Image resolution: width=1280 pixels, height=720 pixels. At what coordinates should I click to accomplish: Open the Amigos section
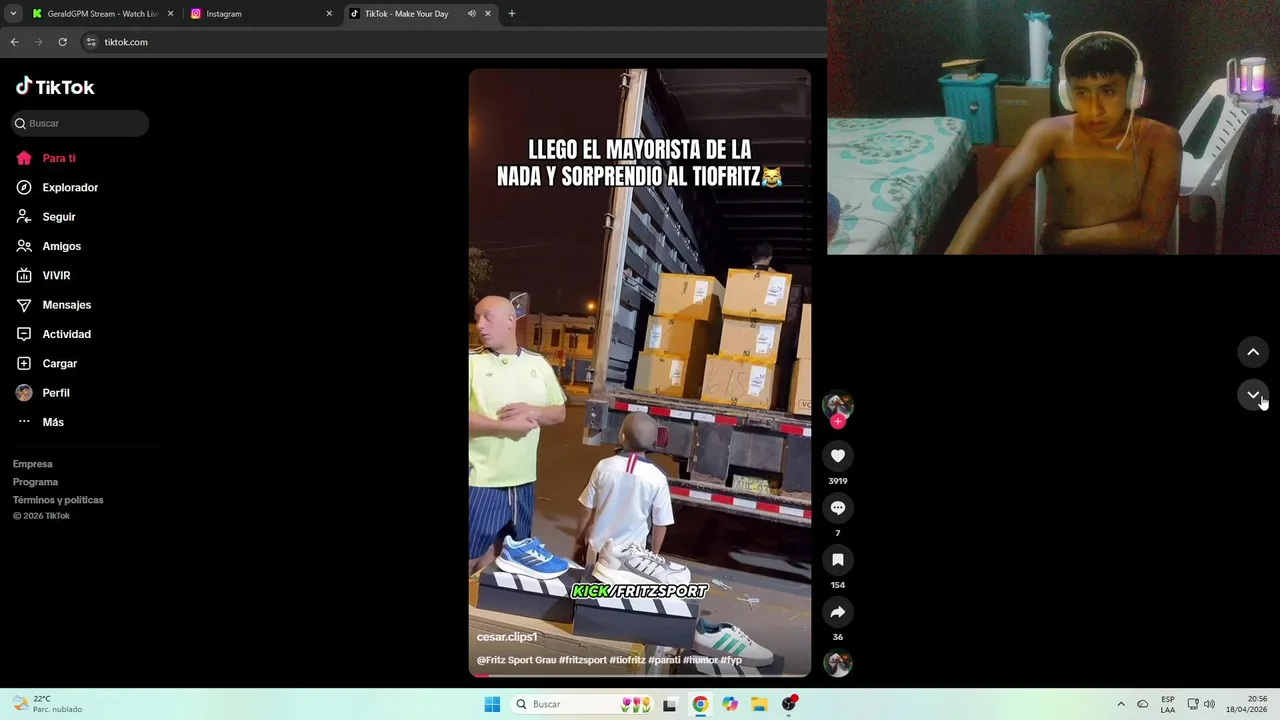point(49,246)
